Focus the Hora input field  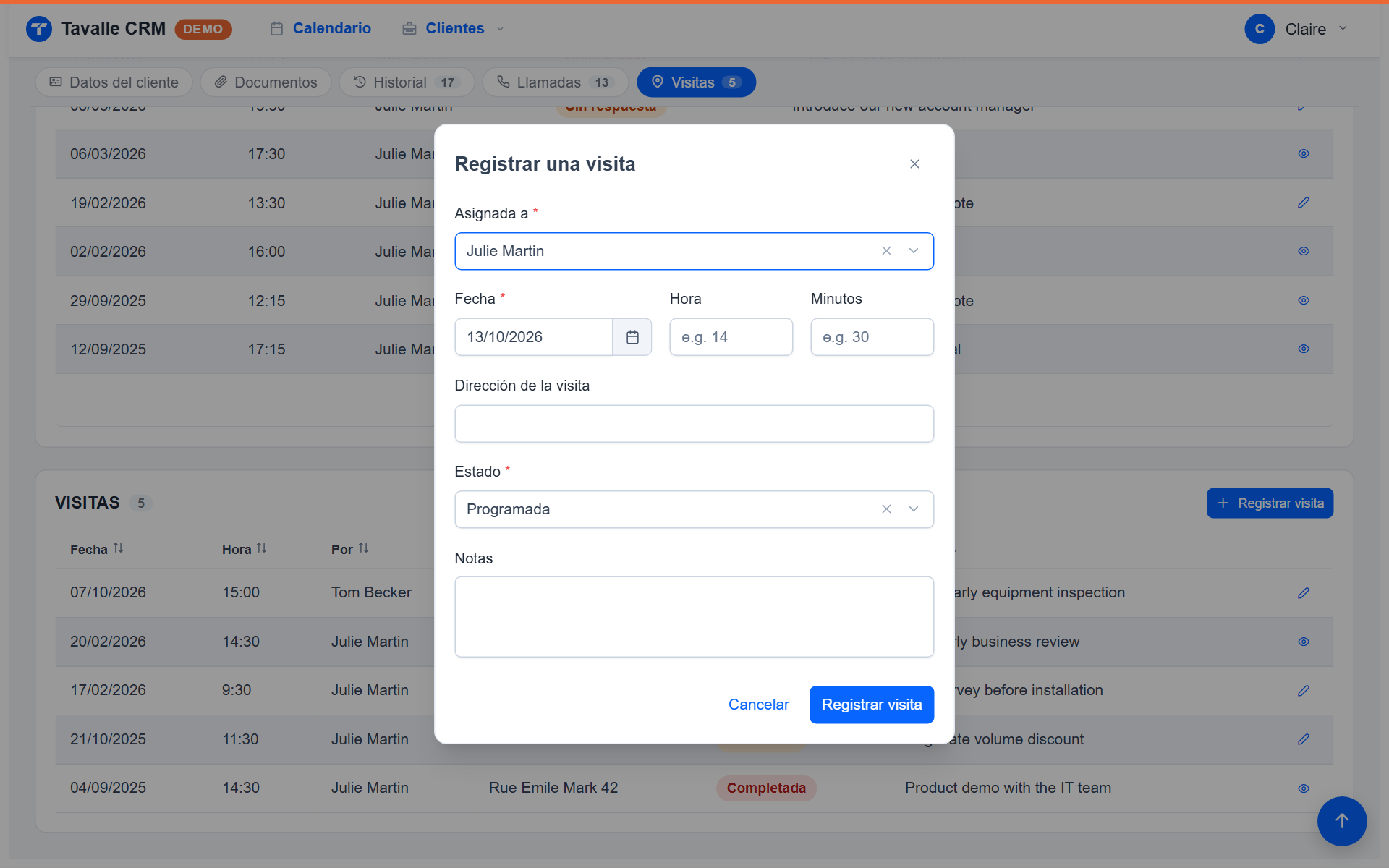(731, 337)
